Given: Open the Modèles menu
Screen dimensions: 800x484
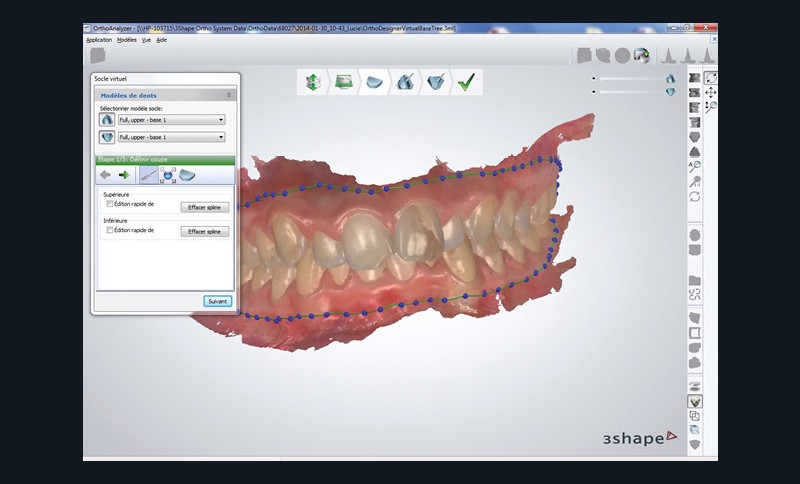Looking at the screenshot, I should [127, 39].
